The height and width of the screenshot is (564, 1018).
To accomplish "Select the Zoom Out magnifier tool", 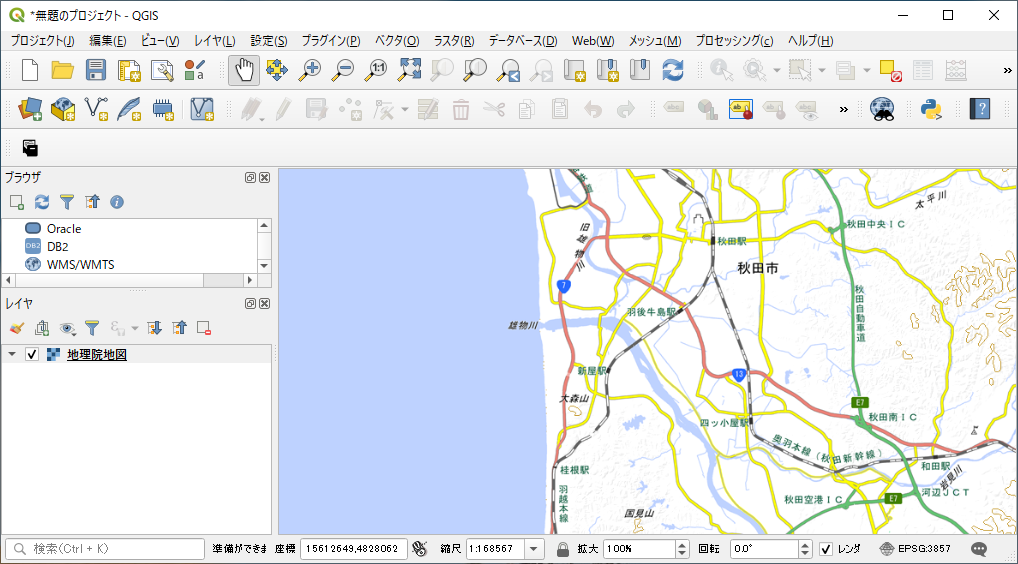I will click(x=343, y=70).
